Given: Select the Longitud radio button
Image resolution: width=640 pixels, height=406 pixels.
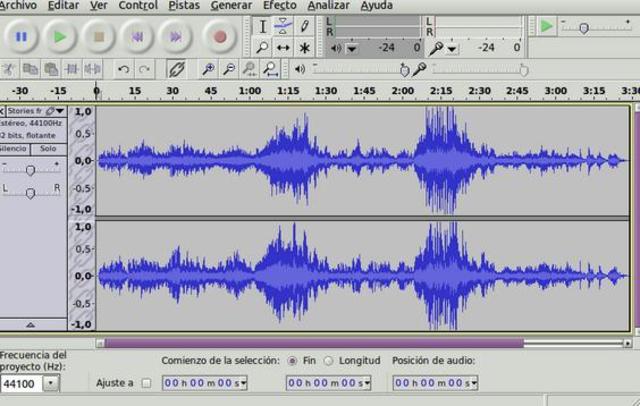Looking at the screenshot, I should tap(329, 361).
